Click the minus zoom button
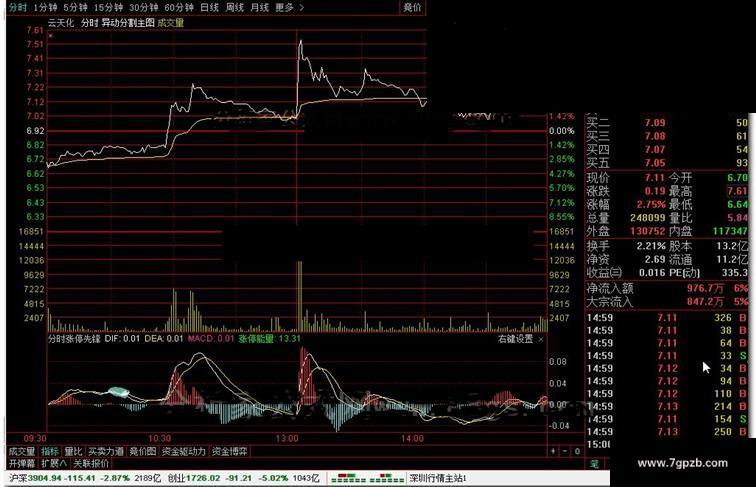Viewport: 756px width, 487px height. [565, 451]
